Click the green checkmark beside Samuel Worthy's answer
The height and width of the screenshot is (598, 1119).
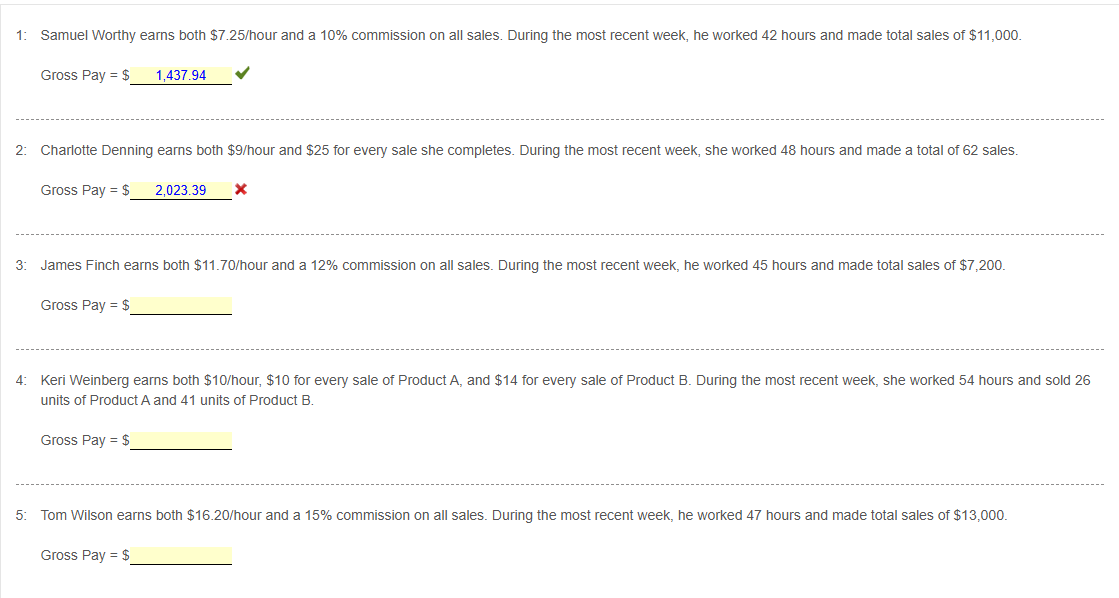point(243,73)
